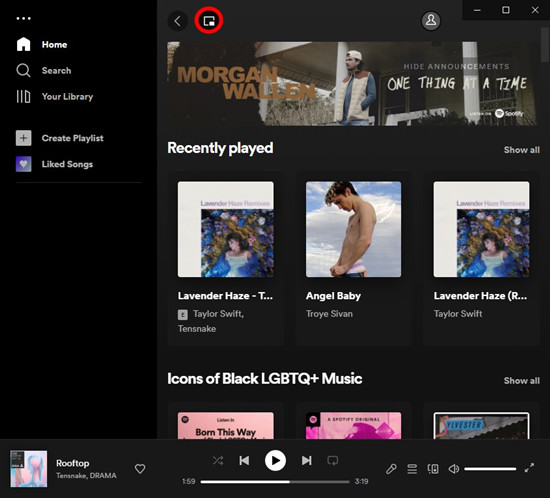Screen dimensions: 550x498
Task: Show all Icons of Black LGBTQ+ Music
Action: pos(522,381)
